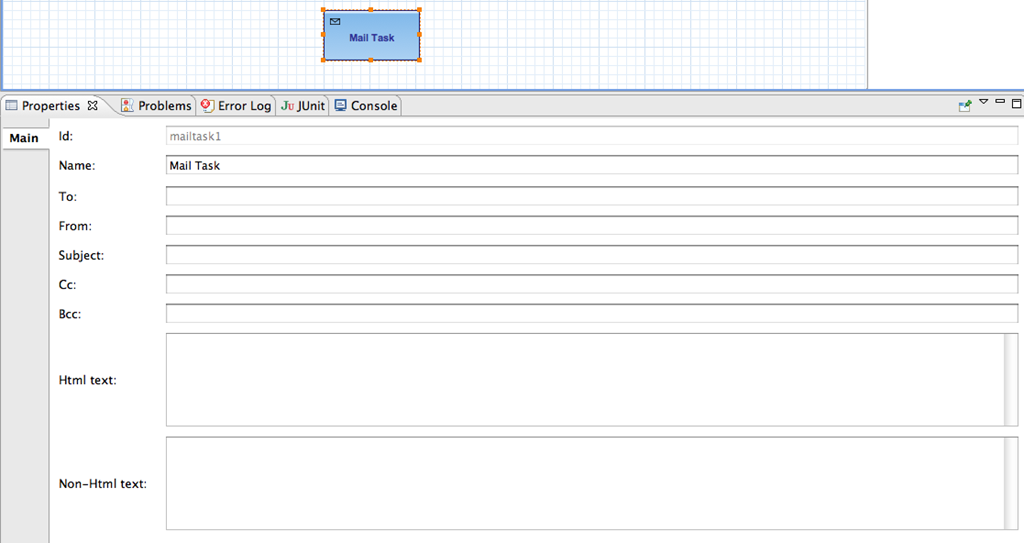The height and width of the screenshot is (543, 1024).
Task: Click the "Html text:" label
Action: click(x=88, y=380)
